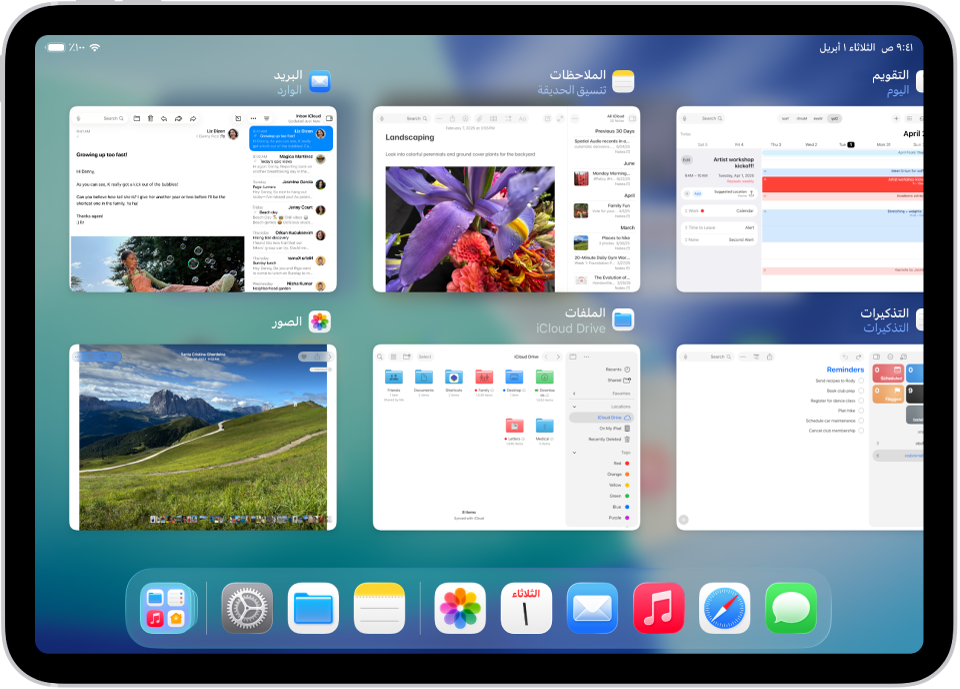Open blue Files folder in dock
This screenshot has height=689, width=960.
pos(313,608)
